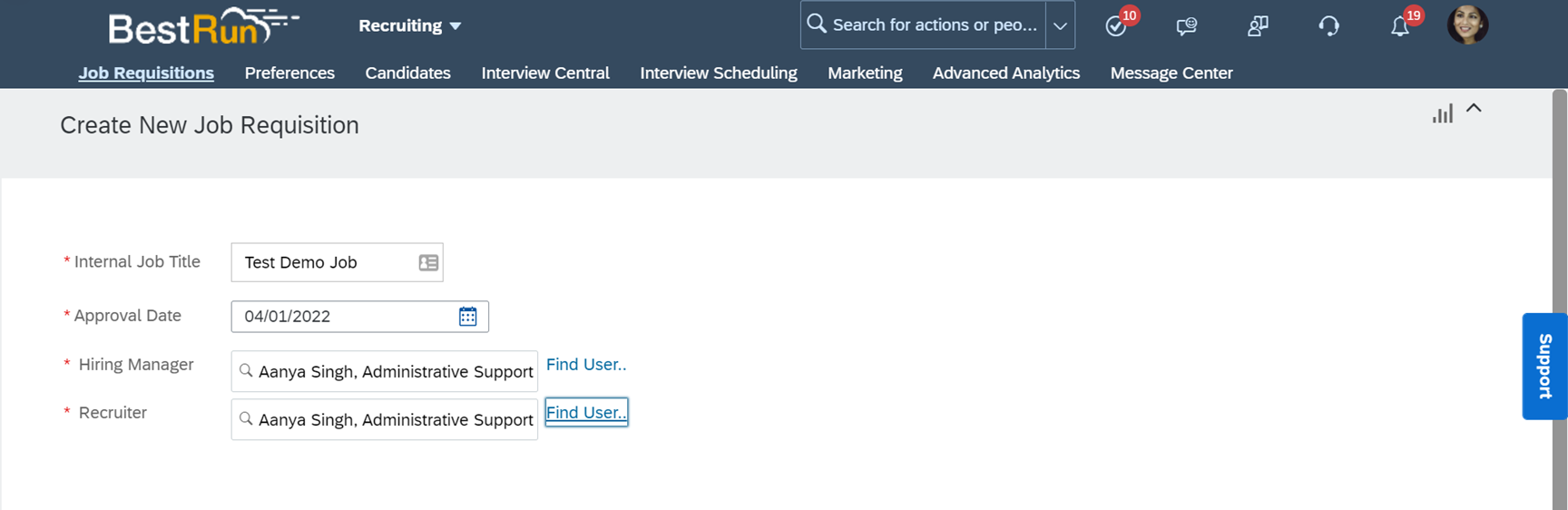Go to Advanced Analytics tab
The width and height of the screenshot is (1568, 510).
tap(1005, 73)
